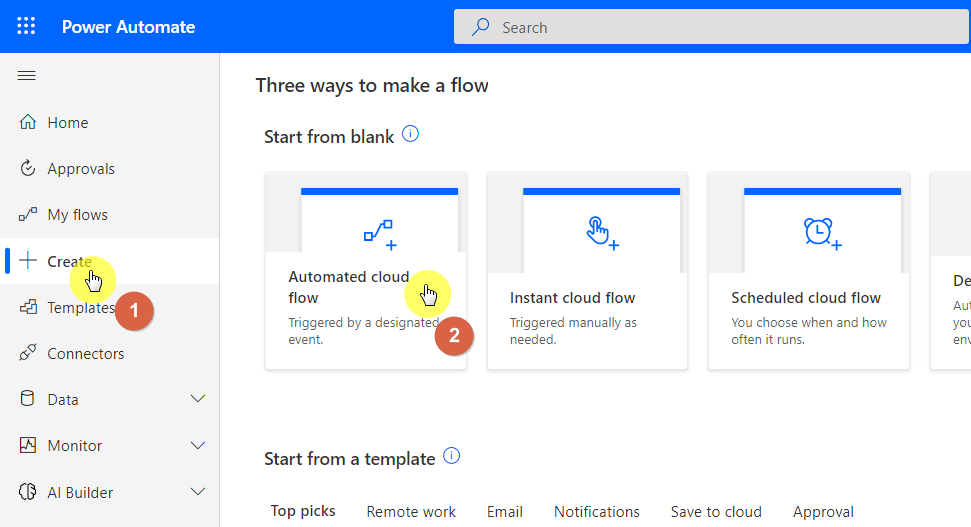Click the Automated cloud flow card icon
This screenshot has height=527, width=971.
[x=380, y=234]
